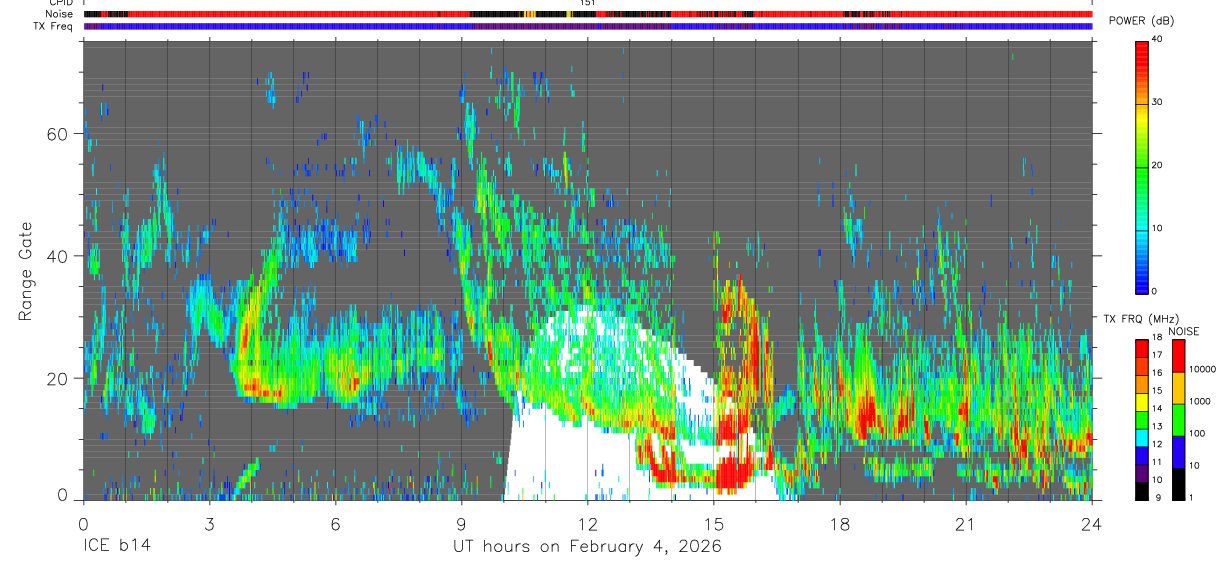Click the POWER (dB) colorbar title

[1143, 21]
